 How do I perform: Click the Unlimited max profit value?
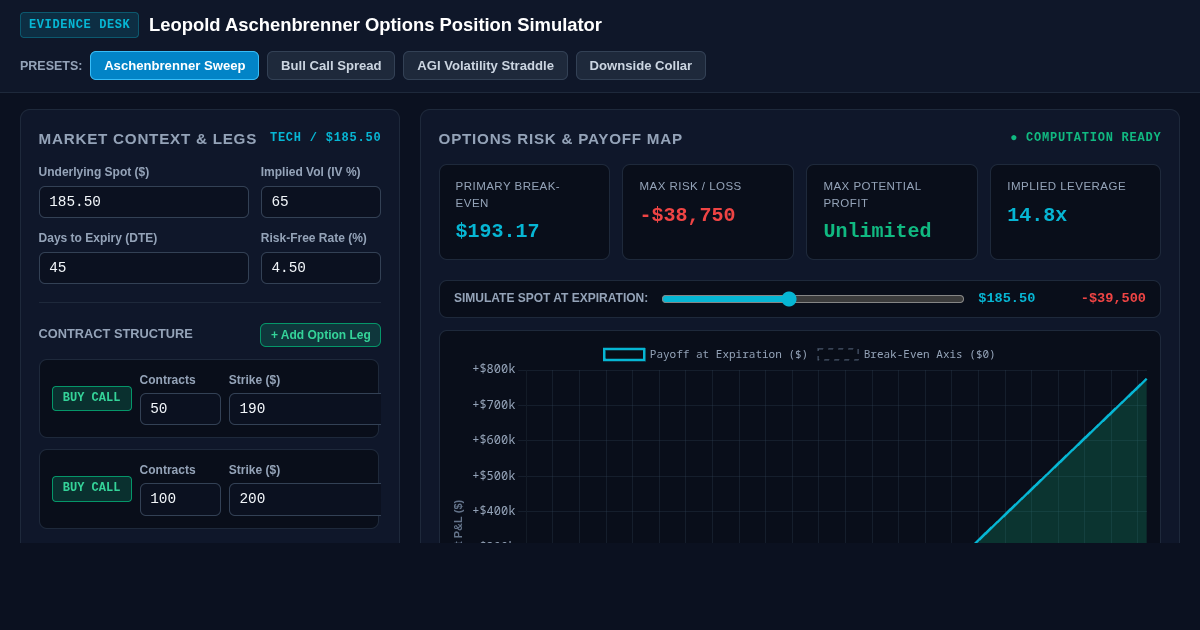coord(877,231)
